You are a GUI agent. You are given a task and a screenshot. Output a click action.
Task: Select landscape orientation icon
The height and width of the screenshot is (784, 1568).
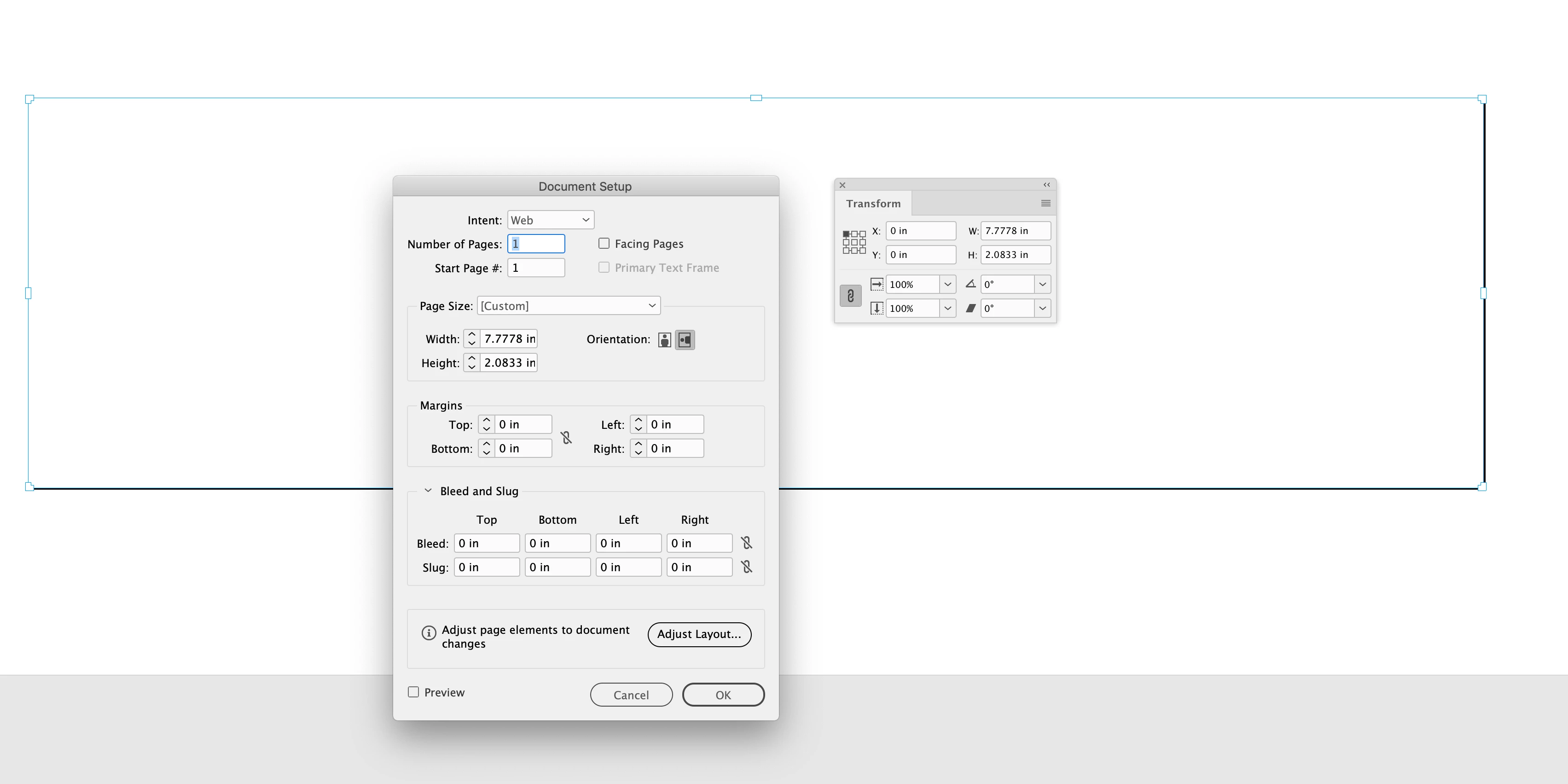click(x=685, y=340)
